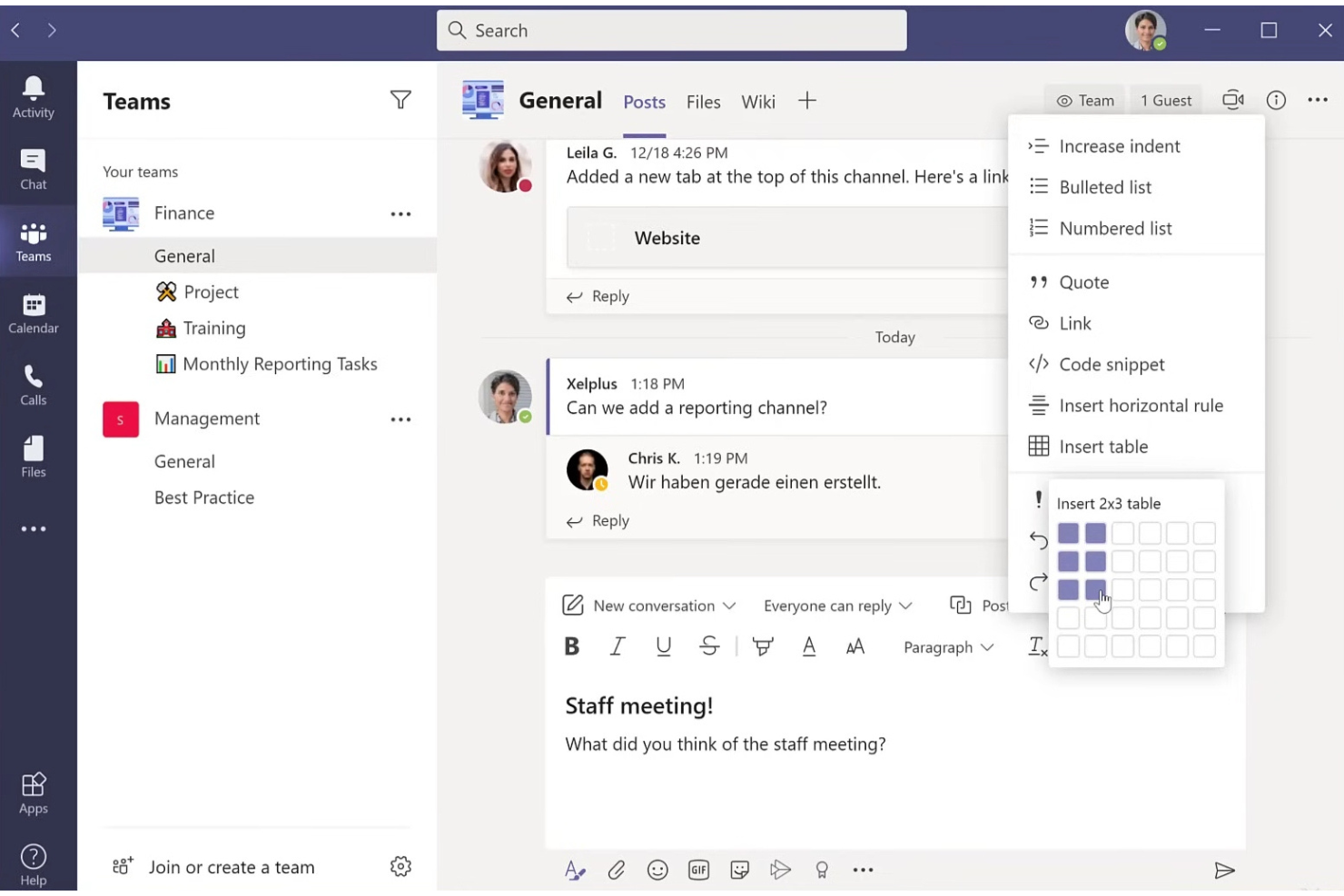Image resolution: width=1344 pixels, height=896 pixels.
Task: Open the sticker picker
Action: [739, 869]
